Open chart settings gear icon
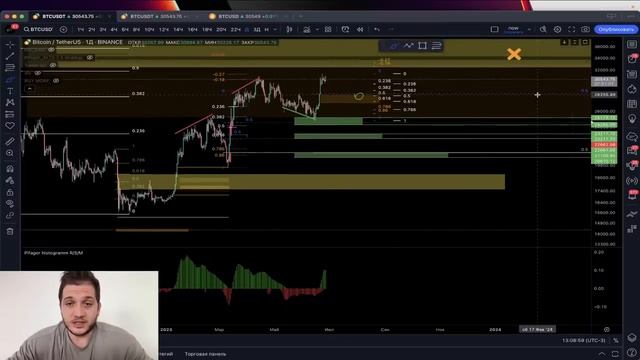This screenshot has width=640, height=360. click(557, 29)
